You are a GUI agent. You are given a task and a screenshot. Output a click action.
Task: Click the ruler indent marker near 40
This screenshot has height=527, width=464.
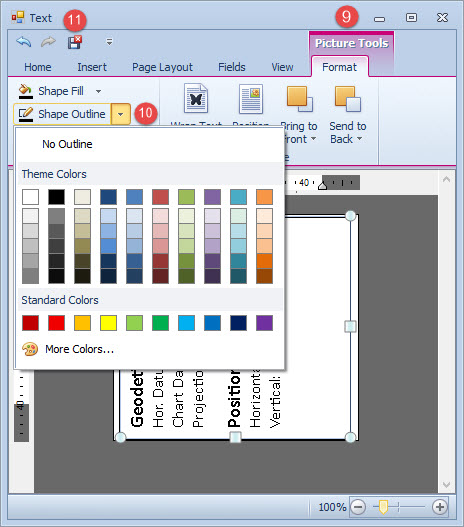(x=323, y=185)
